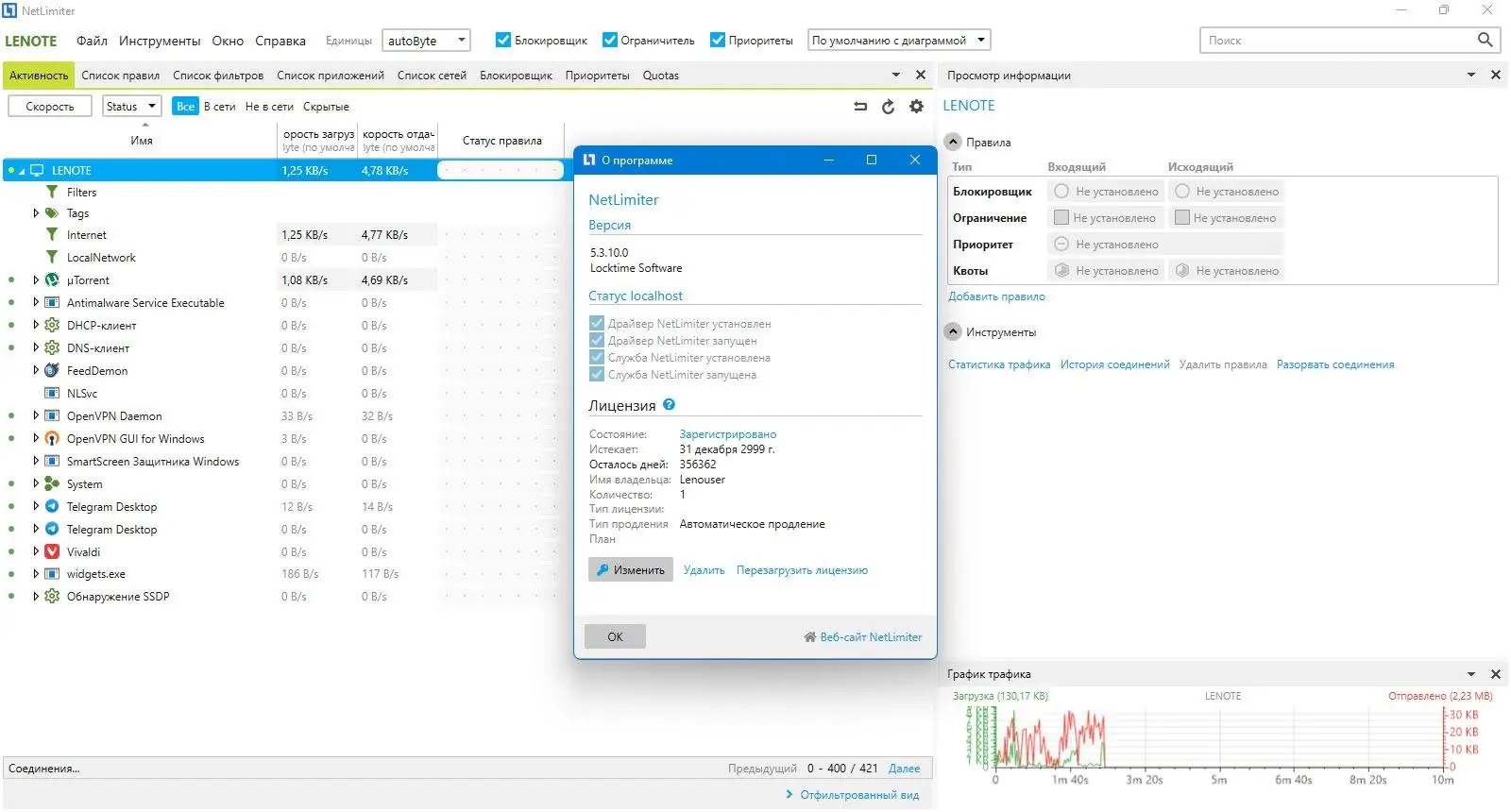The width and height of the screenshot is (1511, 812).
Task: Open the Справка menu
Action: (x=280, y=41)
